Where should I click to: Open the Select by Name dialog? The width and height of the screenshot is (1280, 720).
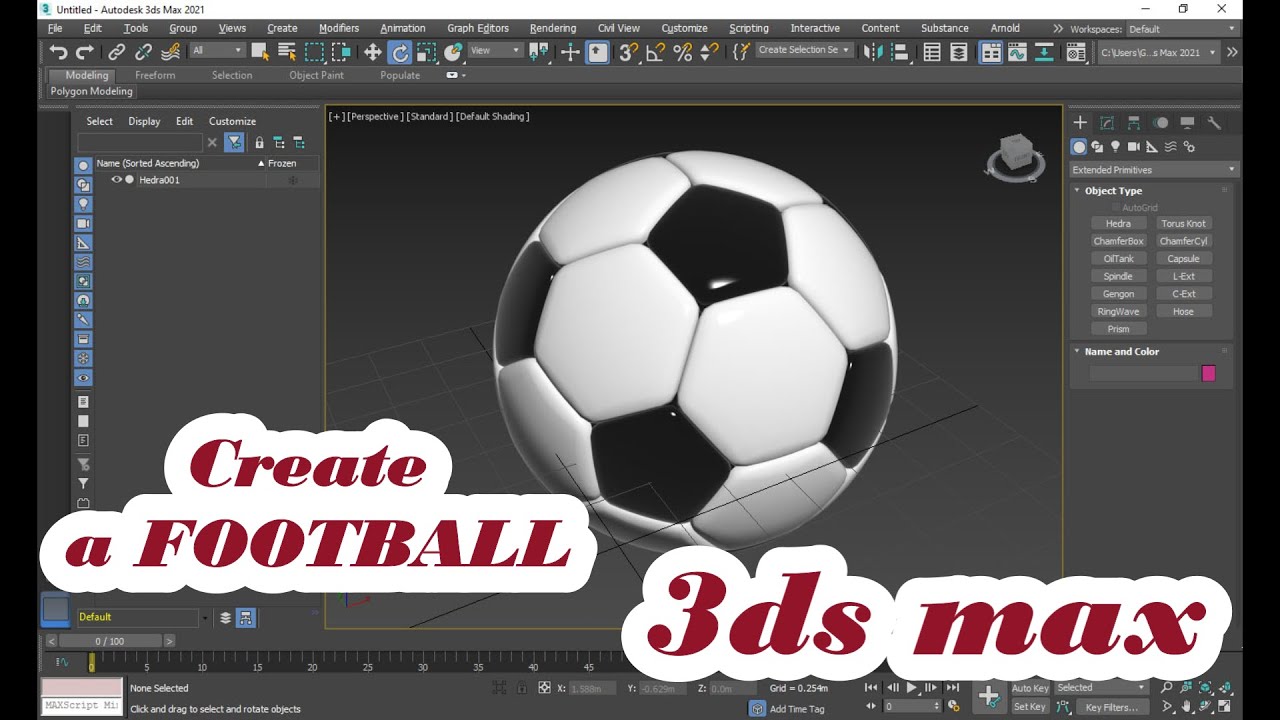(287, 52)
